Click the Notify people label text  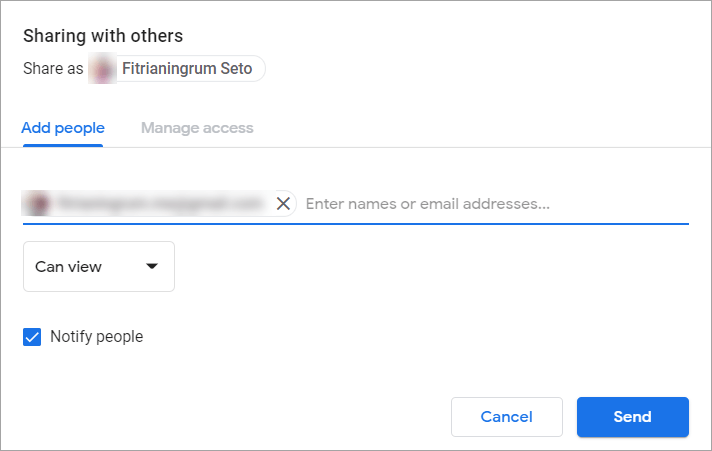click(97, 337)
